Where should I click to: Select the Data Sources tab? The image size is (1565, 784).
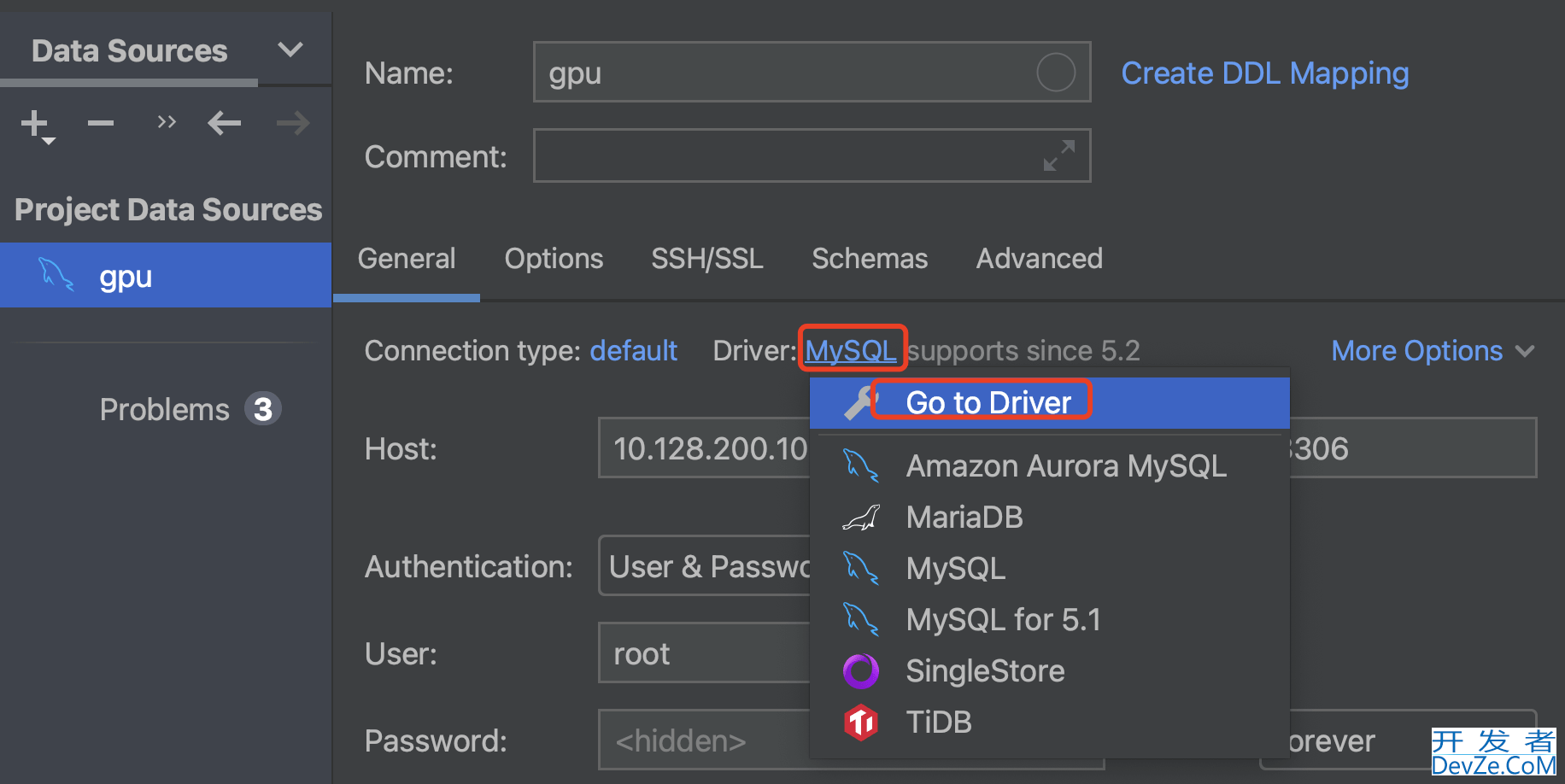tap(130, 50)
